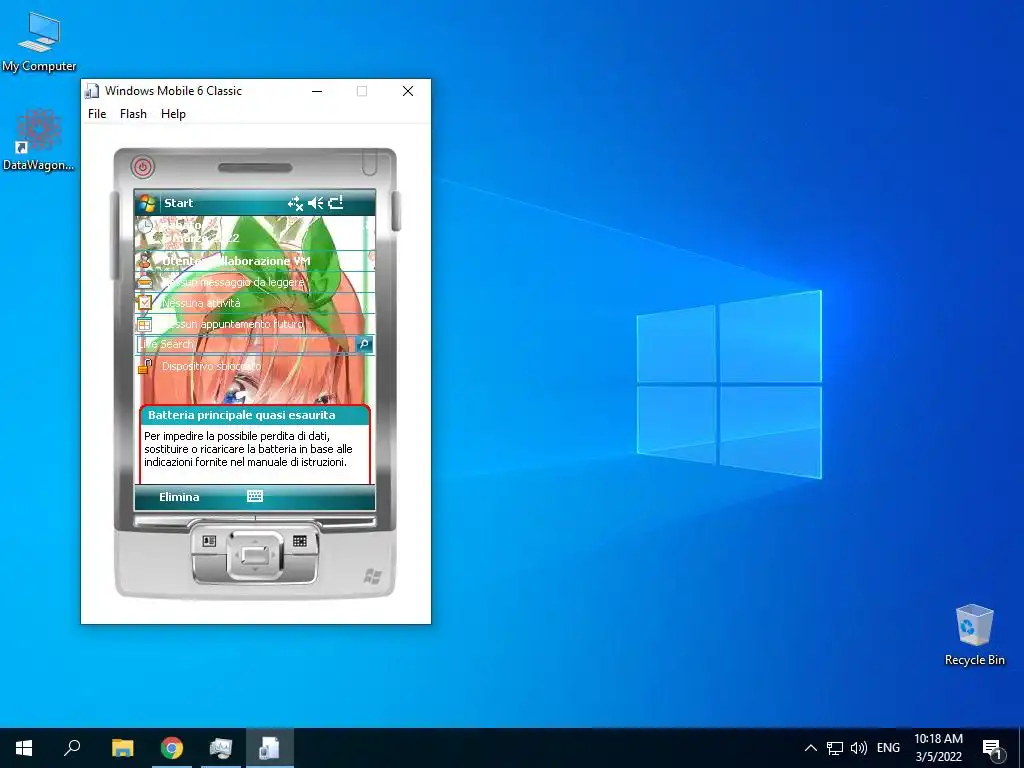Open the Flash menu
The image size is (1024, 768).
click(133, 114)
